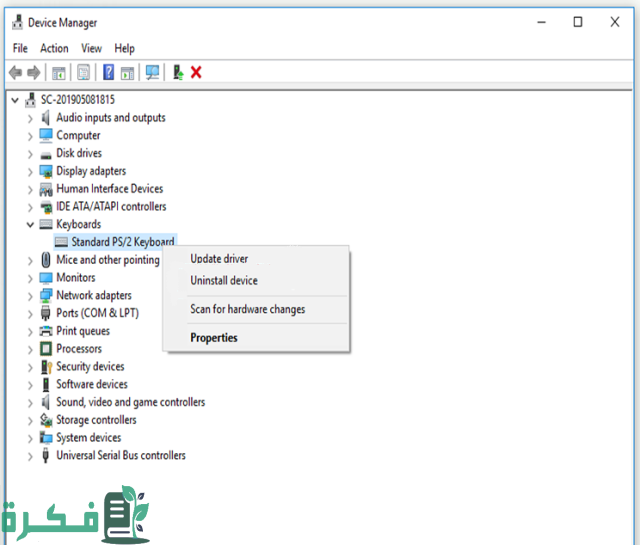Collapse the SC-201905081815 root node
The image size is (640, 545).
(14, 100)
